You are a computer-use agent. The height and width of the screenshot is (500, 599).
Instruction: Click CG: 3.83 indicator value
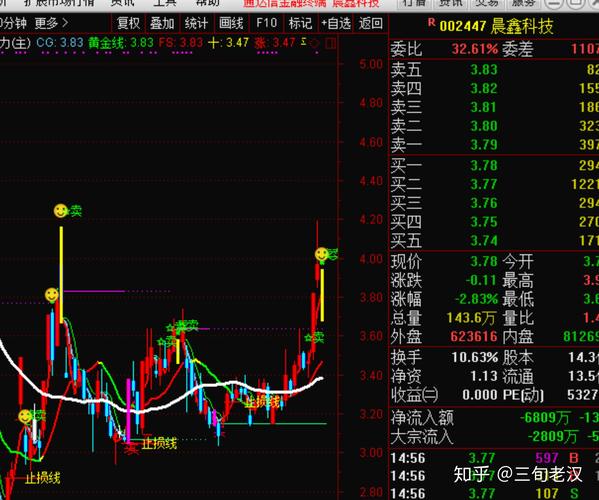[x=60, y=42]
